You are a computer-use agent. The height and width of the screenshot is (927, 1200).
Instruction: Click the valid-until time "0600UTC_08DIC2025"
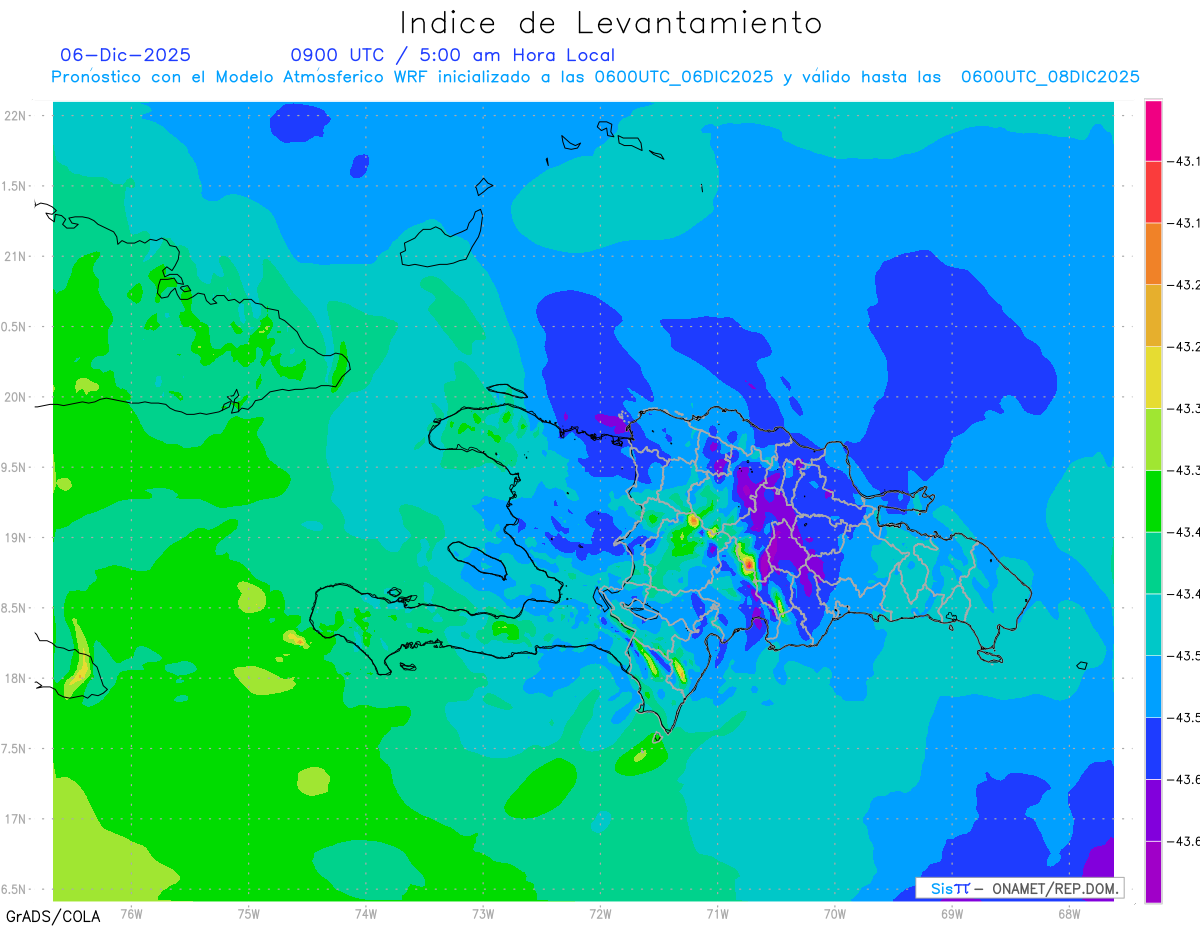click(x=1050, y=77)
